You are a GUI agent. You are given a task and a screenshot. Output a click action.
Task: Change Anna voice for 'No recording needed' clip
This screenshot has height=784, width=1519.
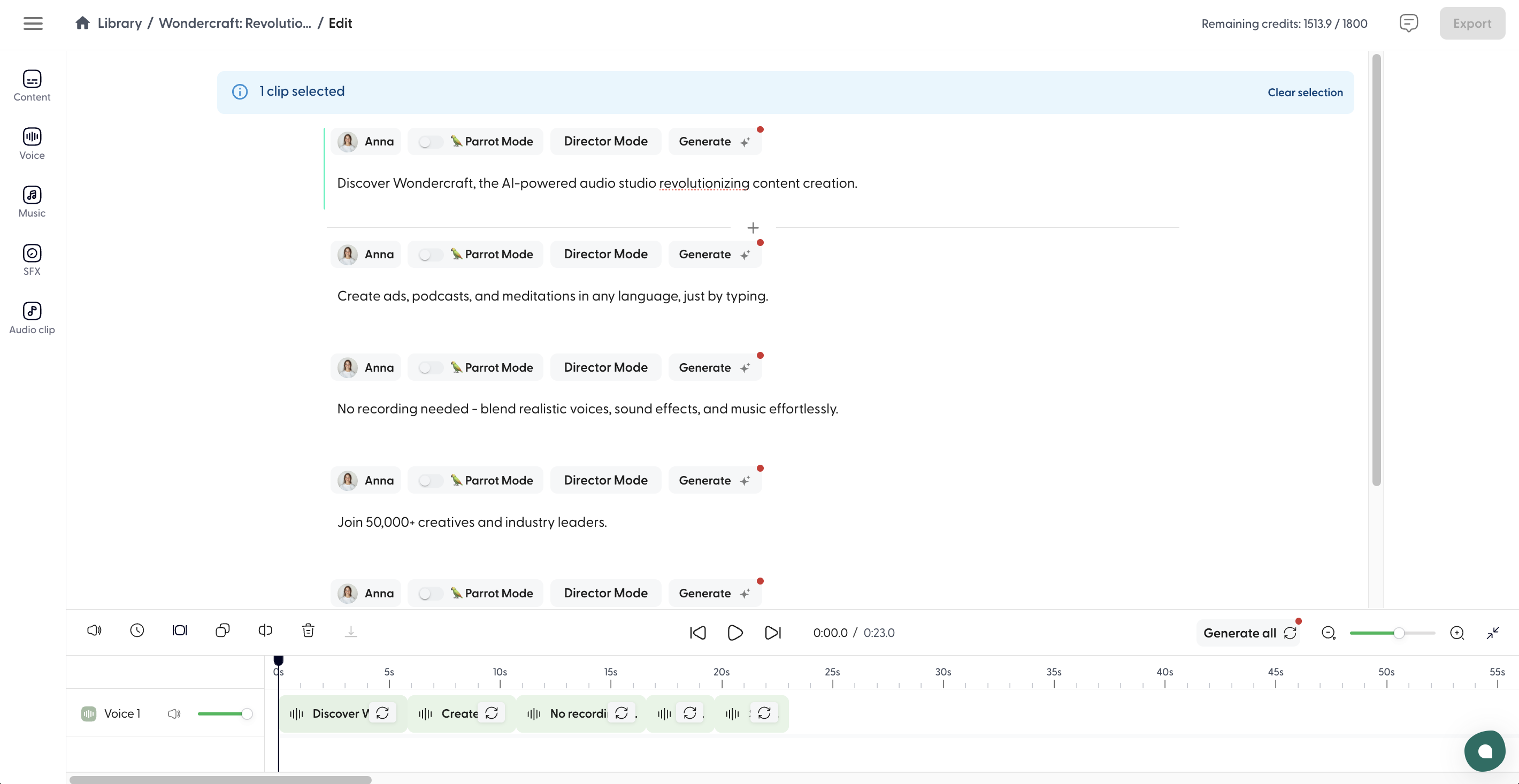click(366, 368)
